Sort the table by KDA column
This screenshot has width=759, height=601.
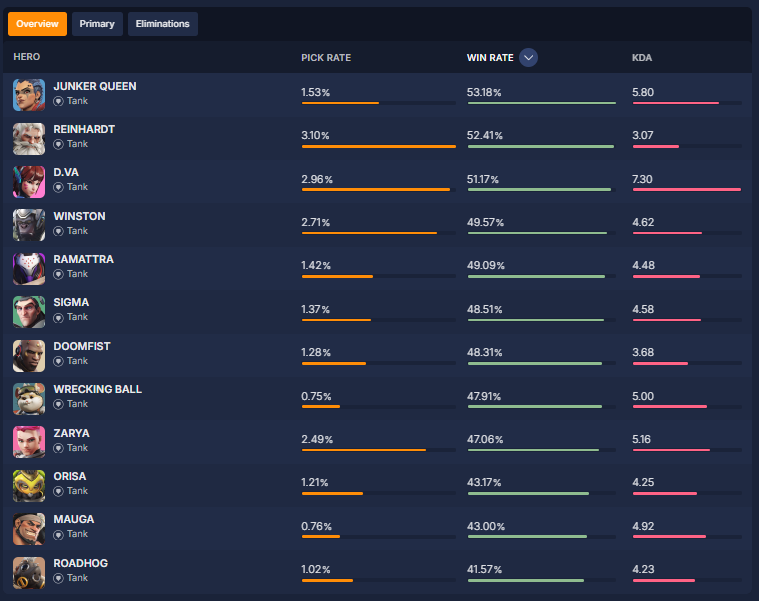(x=642, y=58)
